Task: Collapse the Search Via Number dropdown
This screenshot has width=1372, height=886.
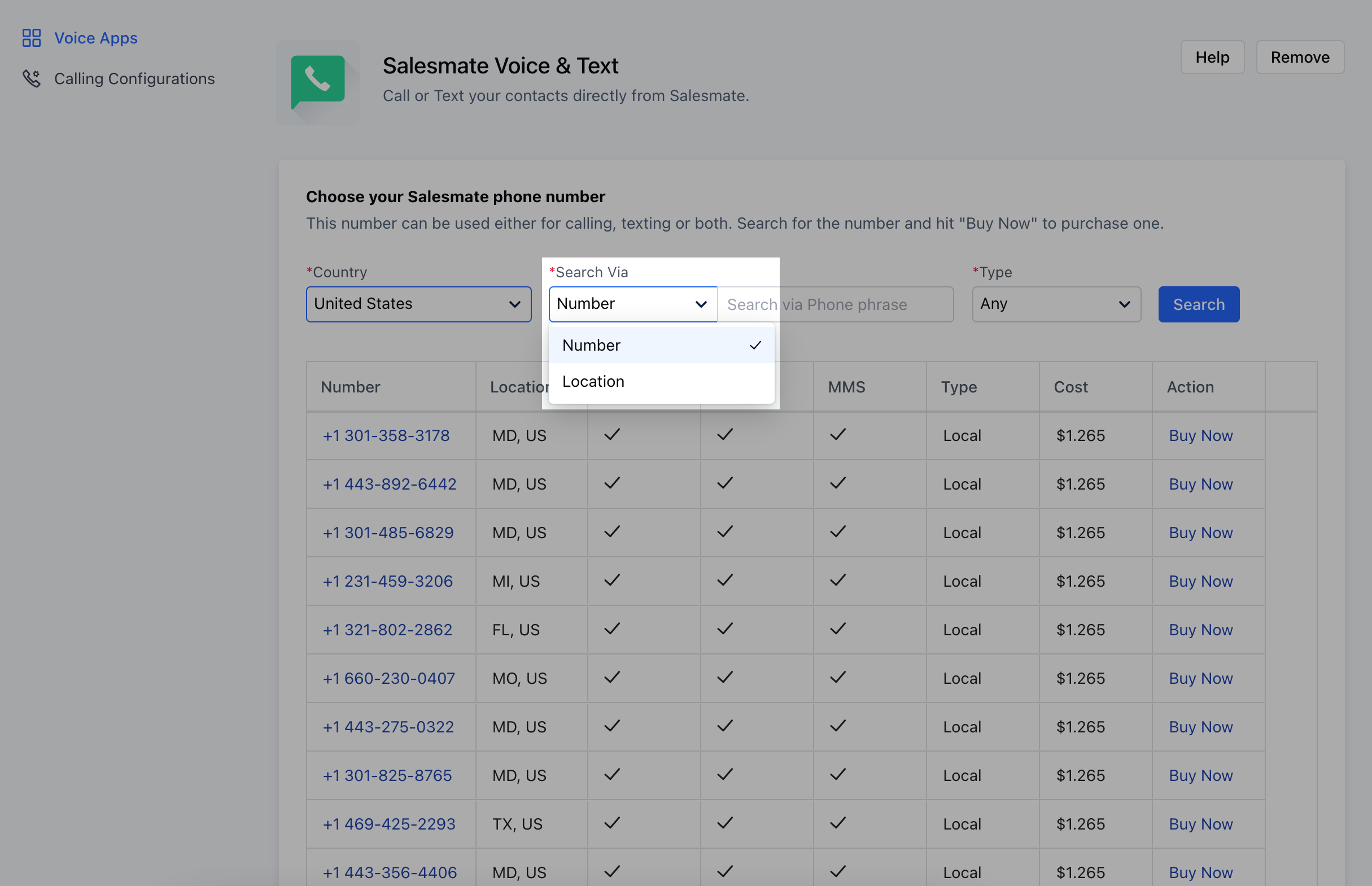Action: tap(632, 304)
